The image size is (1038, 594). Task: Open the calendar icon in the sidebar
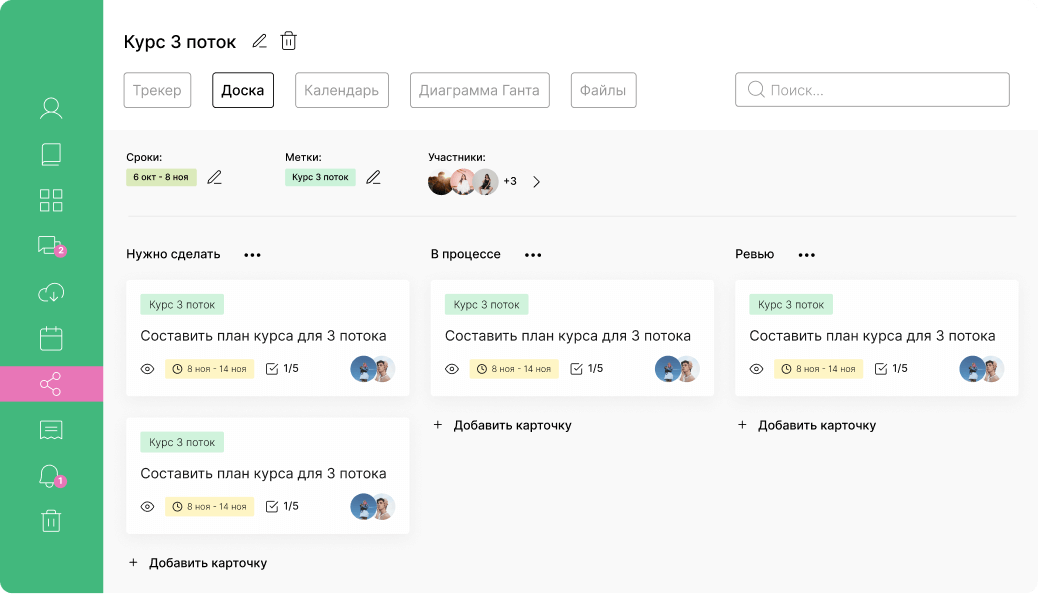coord(51,338)
